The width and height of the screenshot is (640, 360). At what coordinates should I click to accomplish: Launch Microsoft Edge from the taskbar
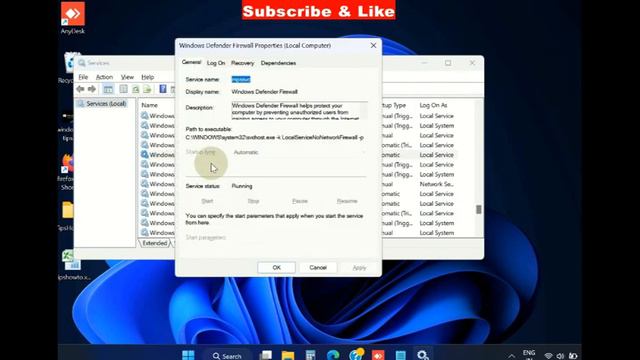coord(333,355)
